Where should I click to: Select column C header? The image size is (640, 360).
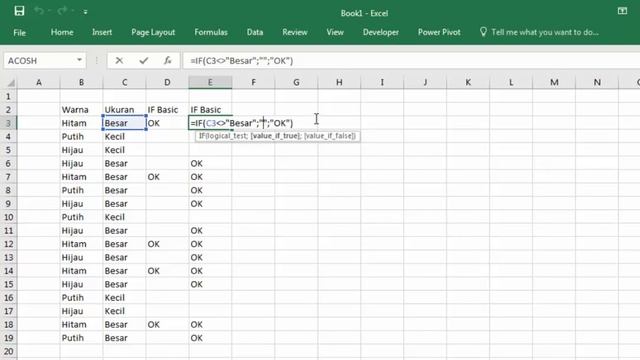[124, 82]
